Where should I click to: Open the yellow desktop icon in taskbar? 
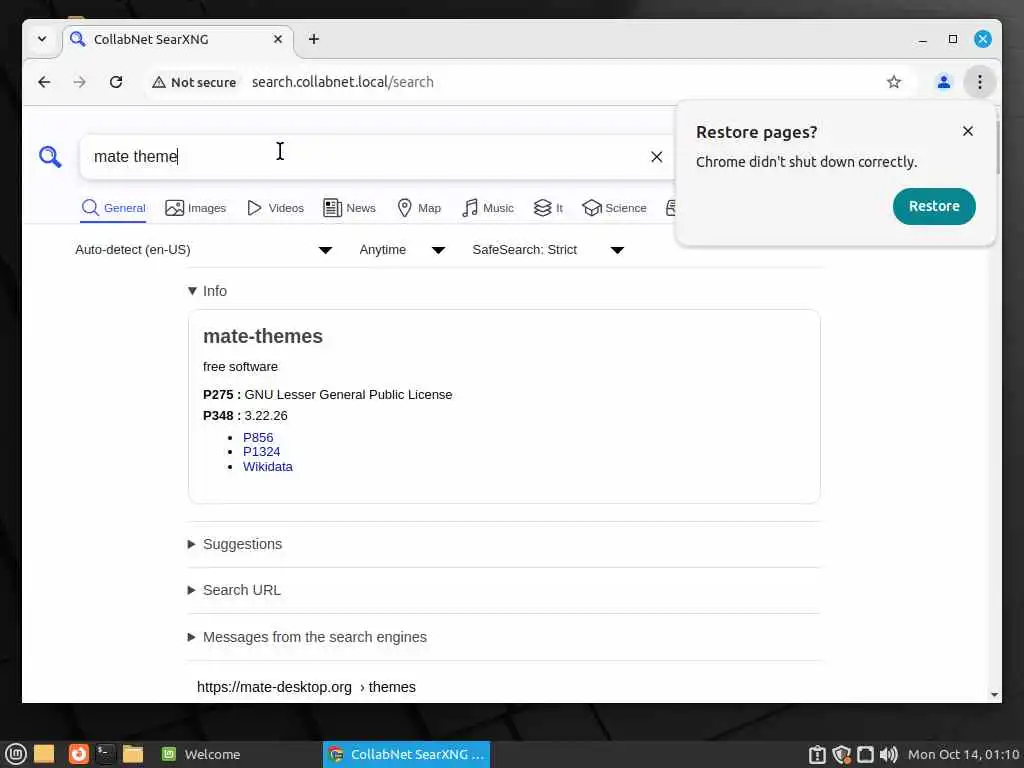pos(44,754)
